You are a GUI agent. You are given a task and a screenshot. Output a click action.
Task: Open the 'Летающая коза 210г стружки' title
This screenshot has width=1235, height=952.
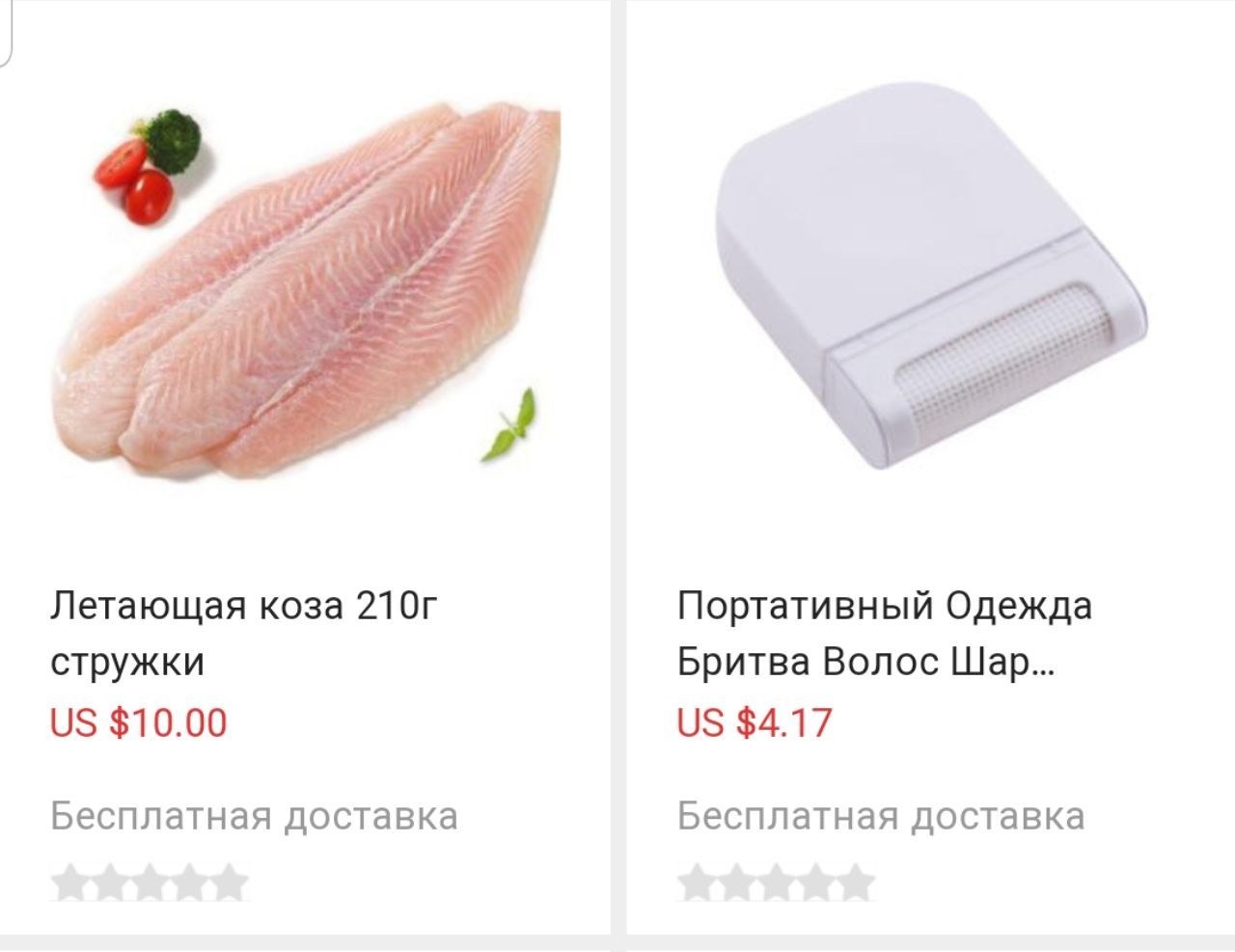point(244,634)
